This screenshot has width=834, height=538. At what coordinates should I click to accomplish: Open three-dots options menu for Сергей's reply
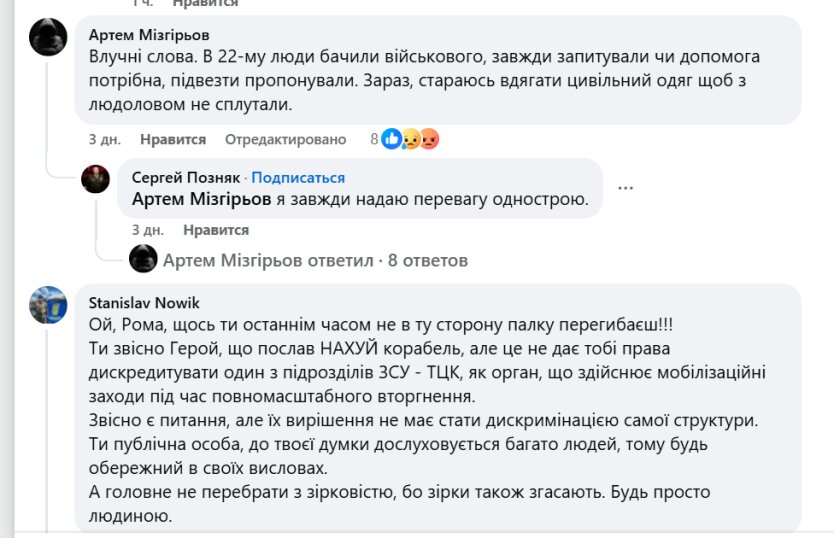pyautogui.click(x=626, y=187)
